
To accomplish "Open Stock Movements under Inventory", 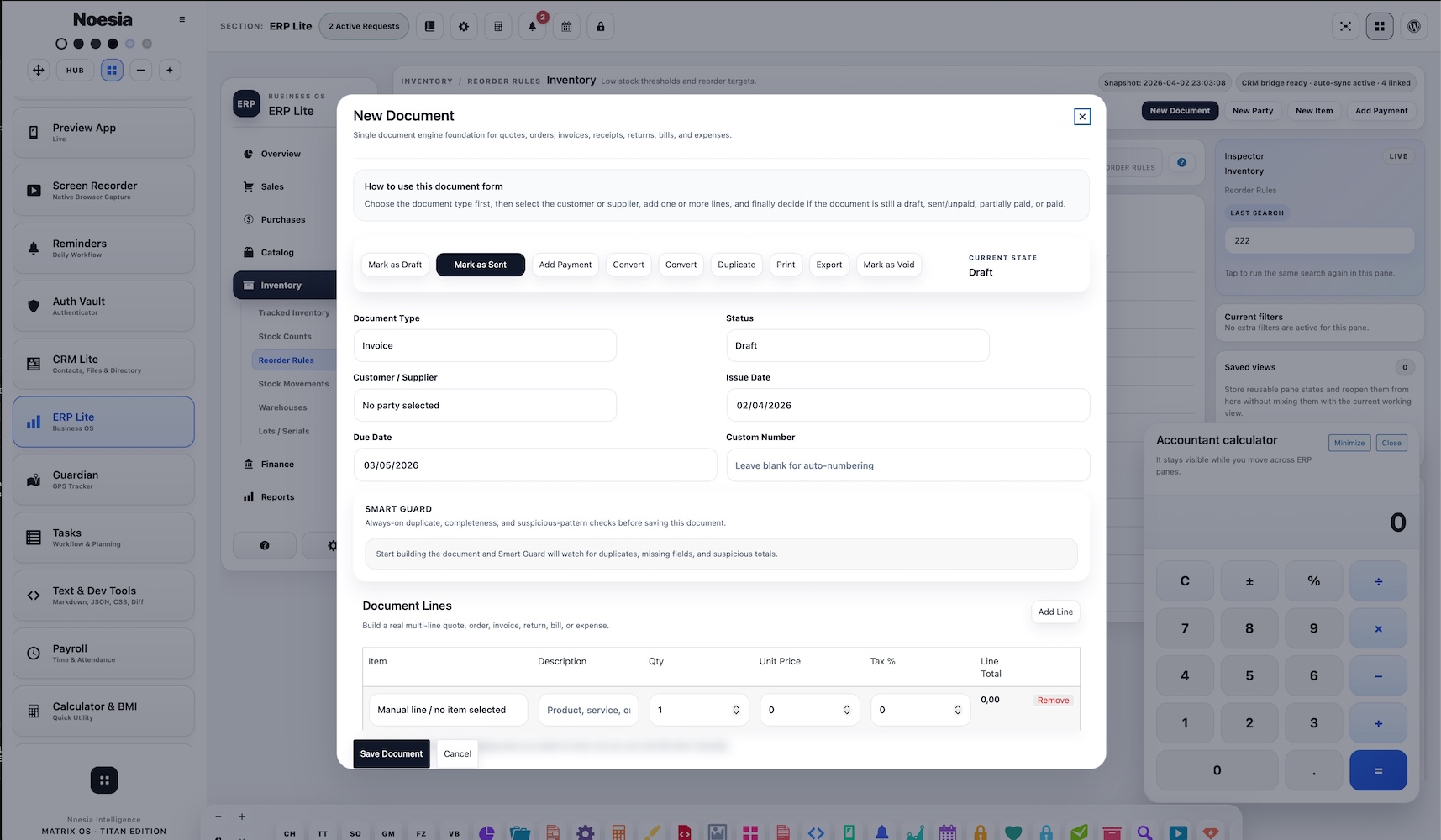I will (293, 384).
